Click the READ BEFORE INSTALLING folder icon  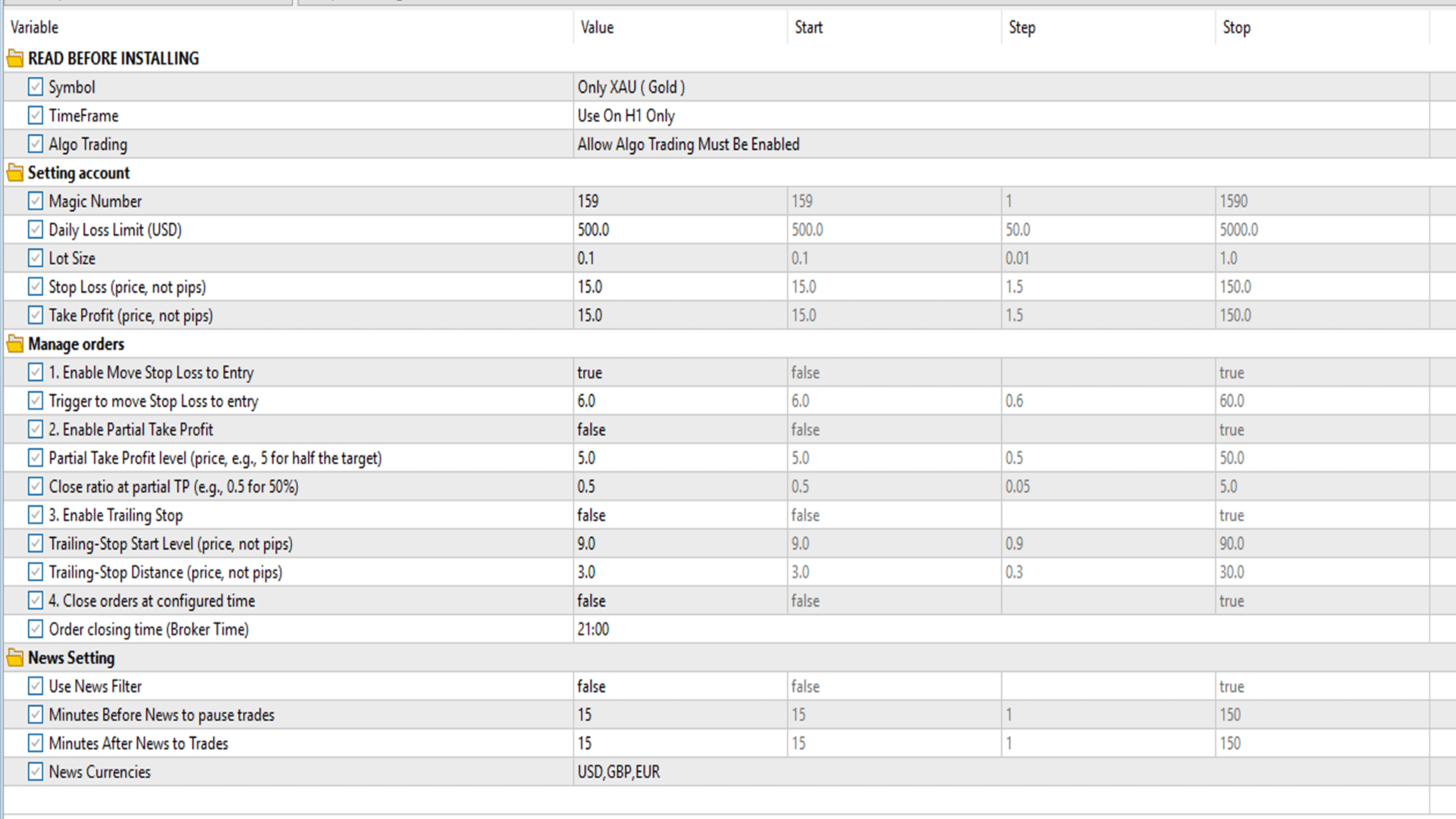[x=15, y=58]
